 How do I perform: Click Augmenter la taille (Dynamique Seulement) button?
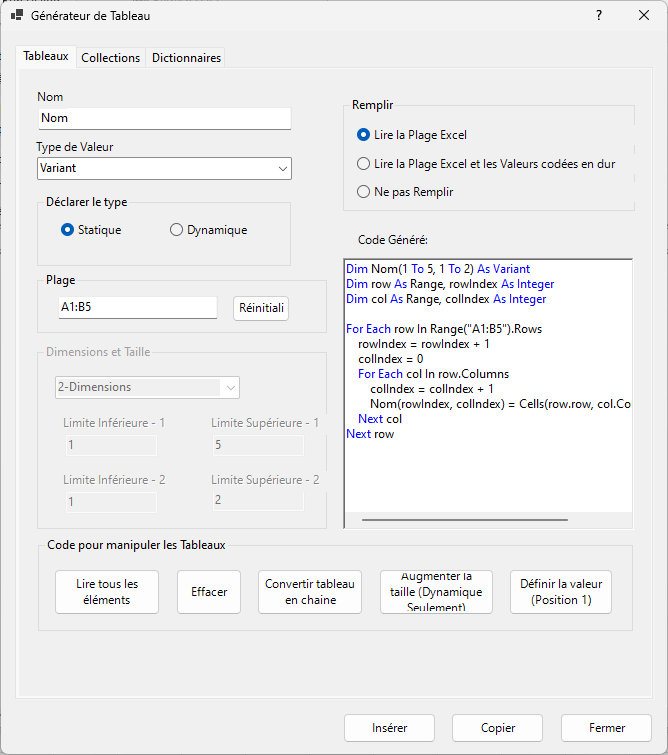coord(436,592)
